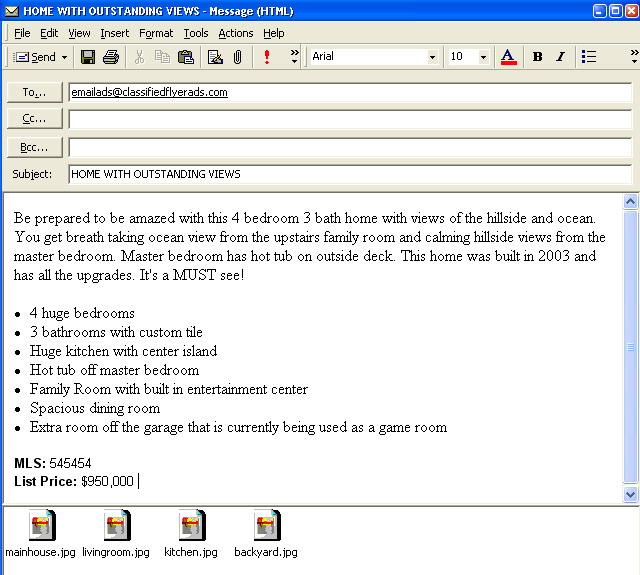The height and width of the screenshot is (575, 640).
Task: Click the Signature icon in toolbar
Action: [x=215, y=57]
